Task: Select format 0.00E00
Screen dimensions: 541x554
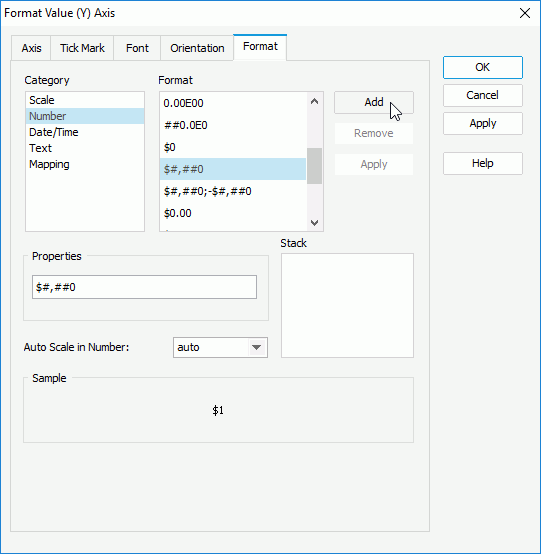Action: pyautogui.click(x=233, y=103)
